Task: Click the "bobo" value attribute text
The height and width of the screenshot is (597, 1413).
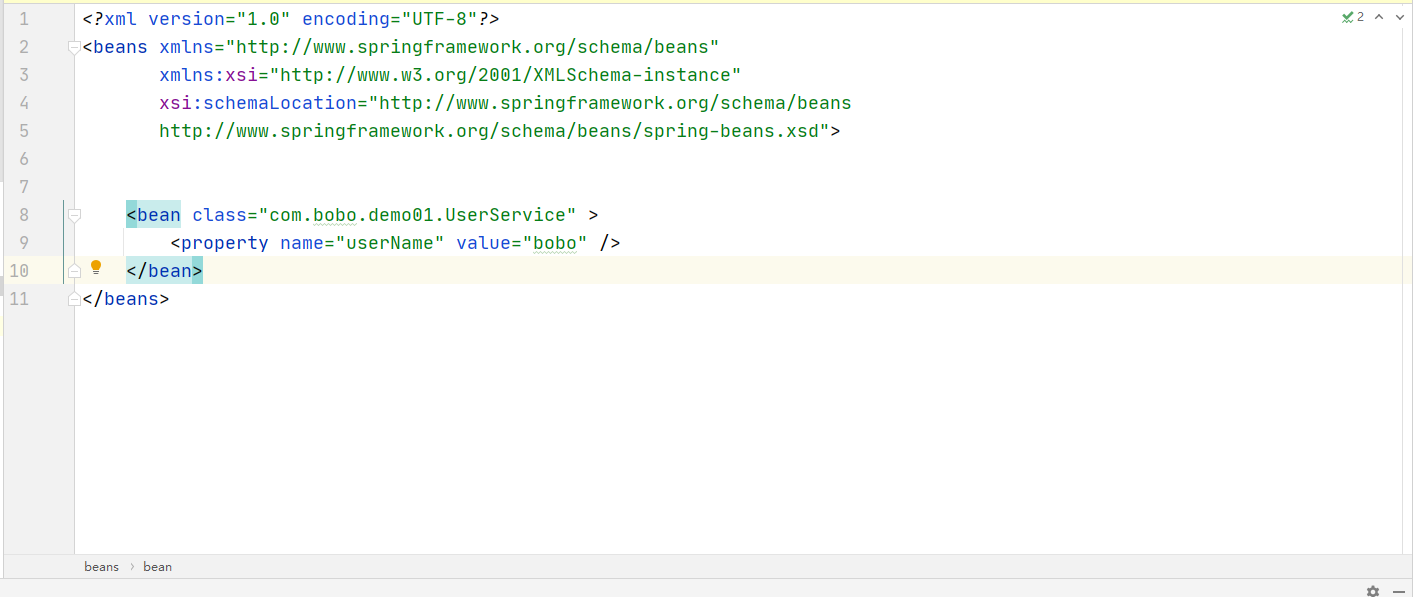Action: (554, 243)
